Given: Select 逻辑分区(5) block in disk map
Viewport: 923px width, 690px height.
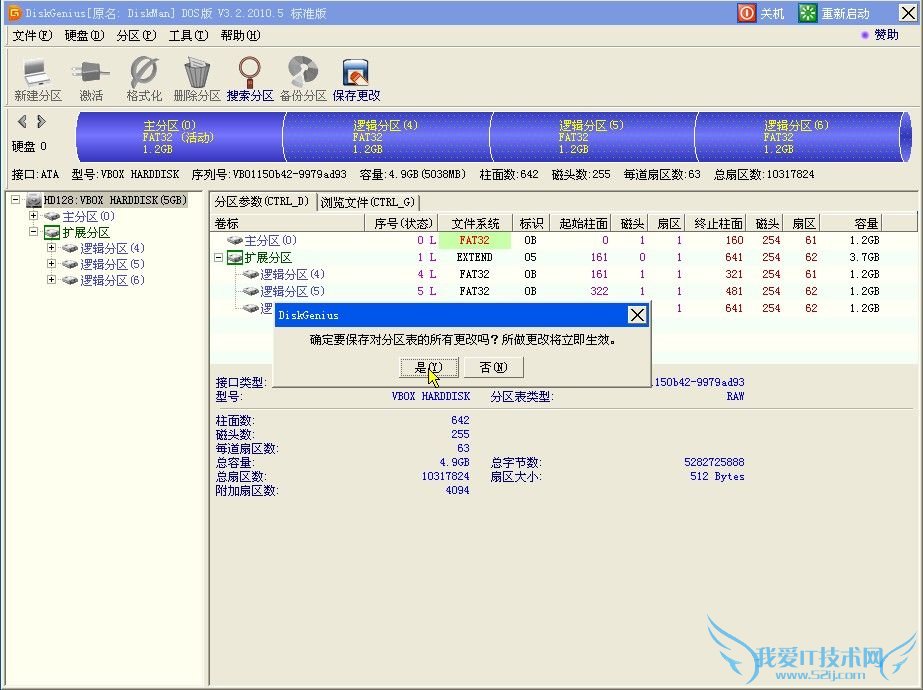Looking at the screenshot, I should pos(592,137).
